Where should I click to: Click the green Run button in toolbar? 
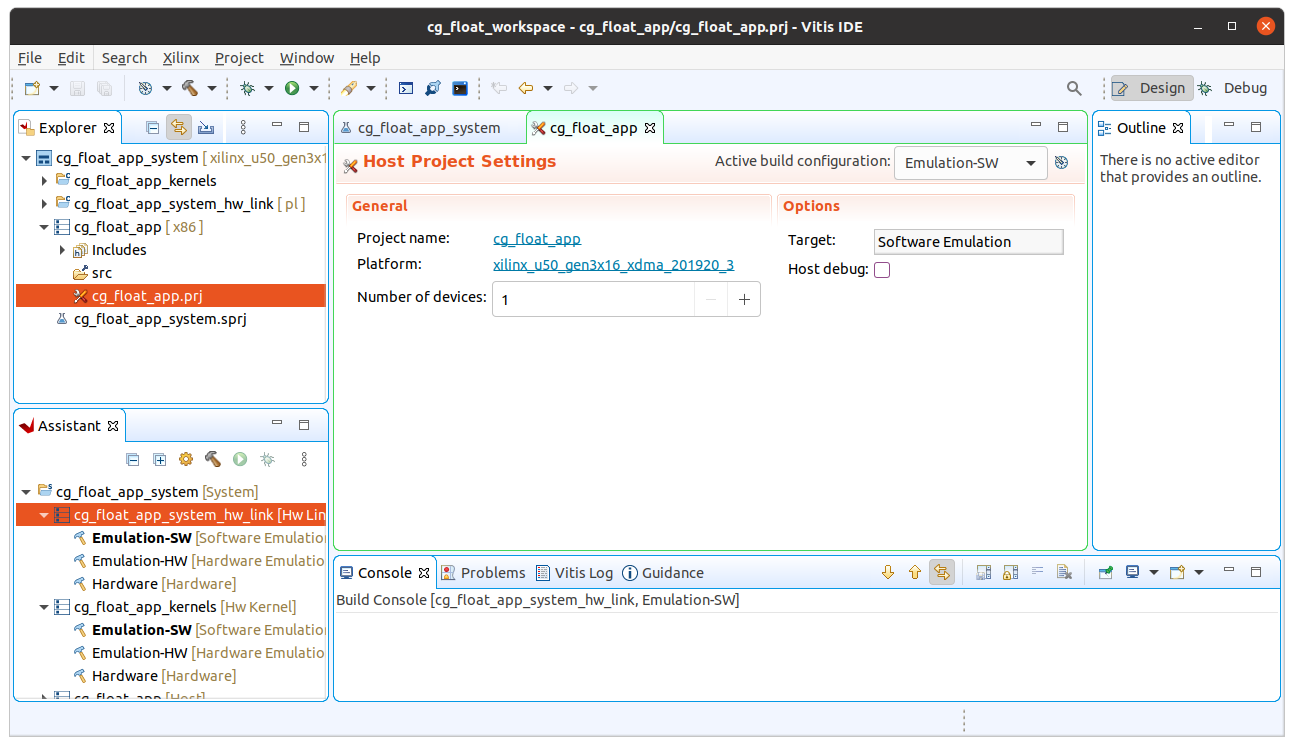tap(292, 88)
